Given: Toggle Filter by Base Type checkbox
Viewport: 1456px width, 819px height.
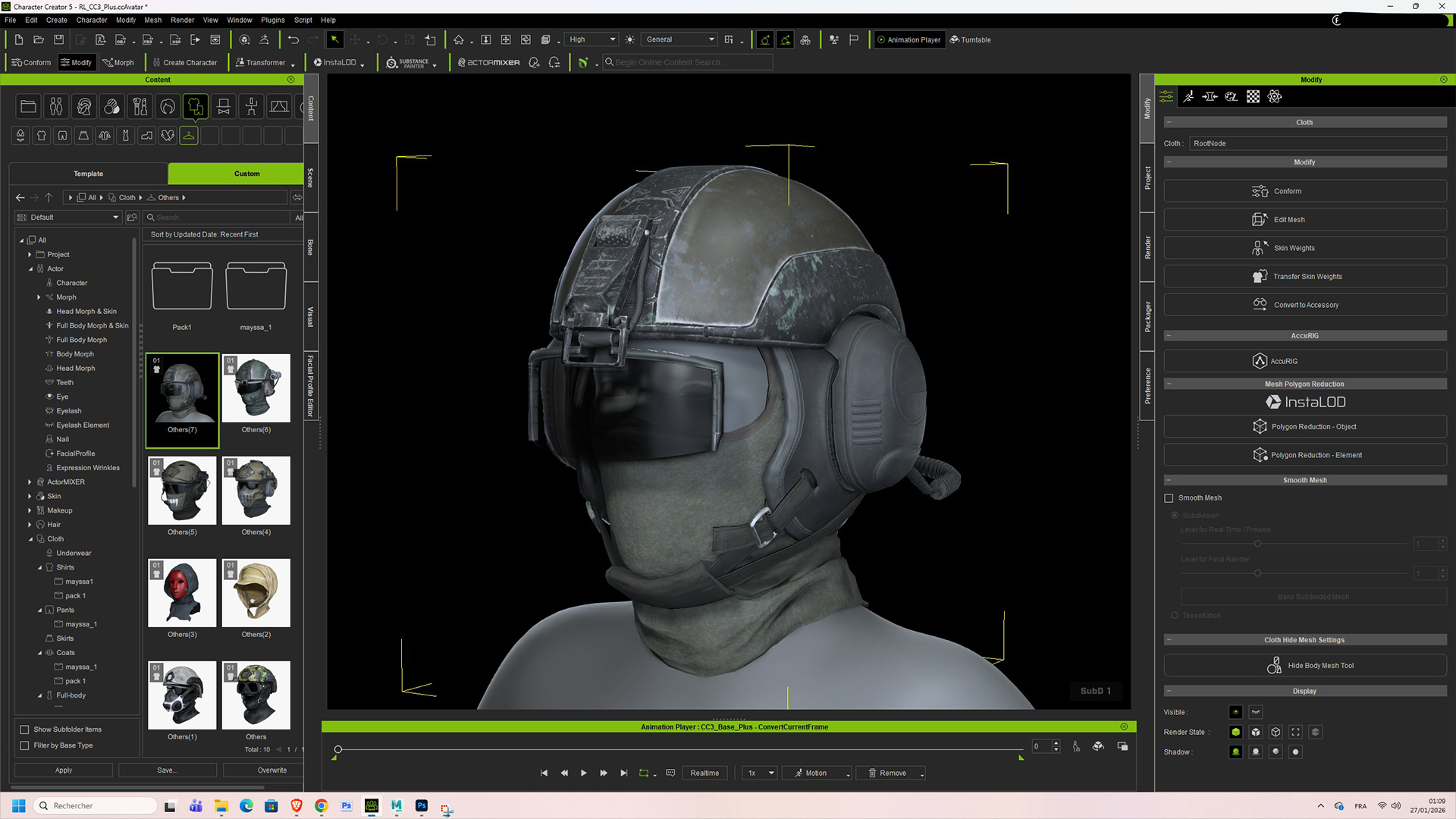Looking at the screenshot, I should point(24,745).
